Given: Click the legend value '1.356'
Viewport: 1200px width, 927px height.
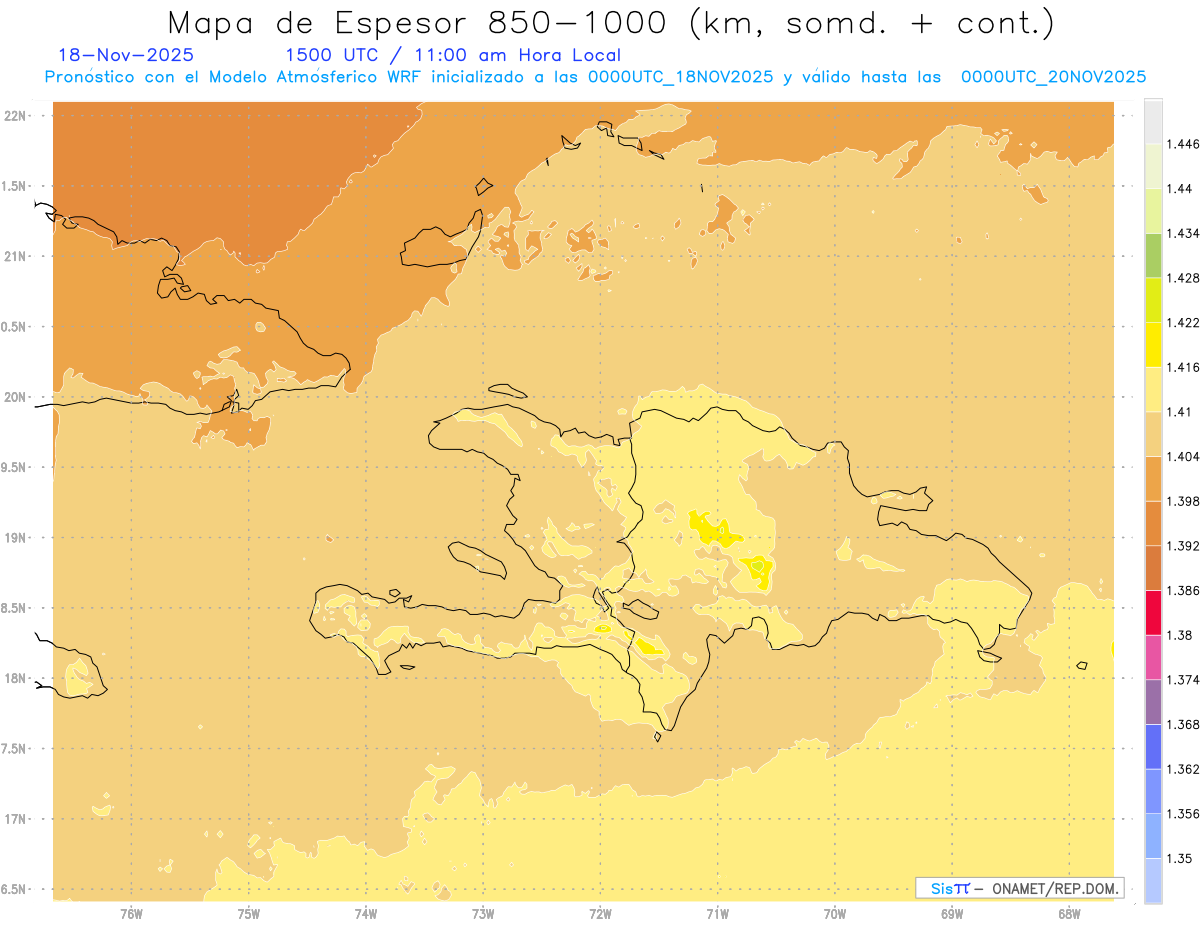Looking at the screenshot, I should (1183, 814).
